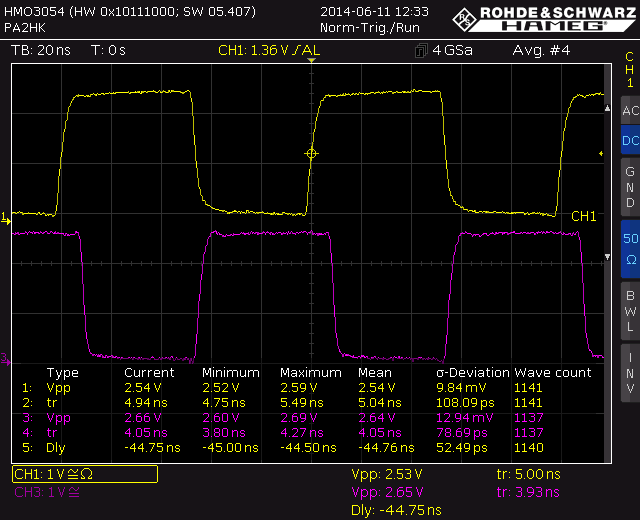Click the yellow trigger level arrow on right
640x520 pixels.
pyautogui.click(x=602, y=154)
